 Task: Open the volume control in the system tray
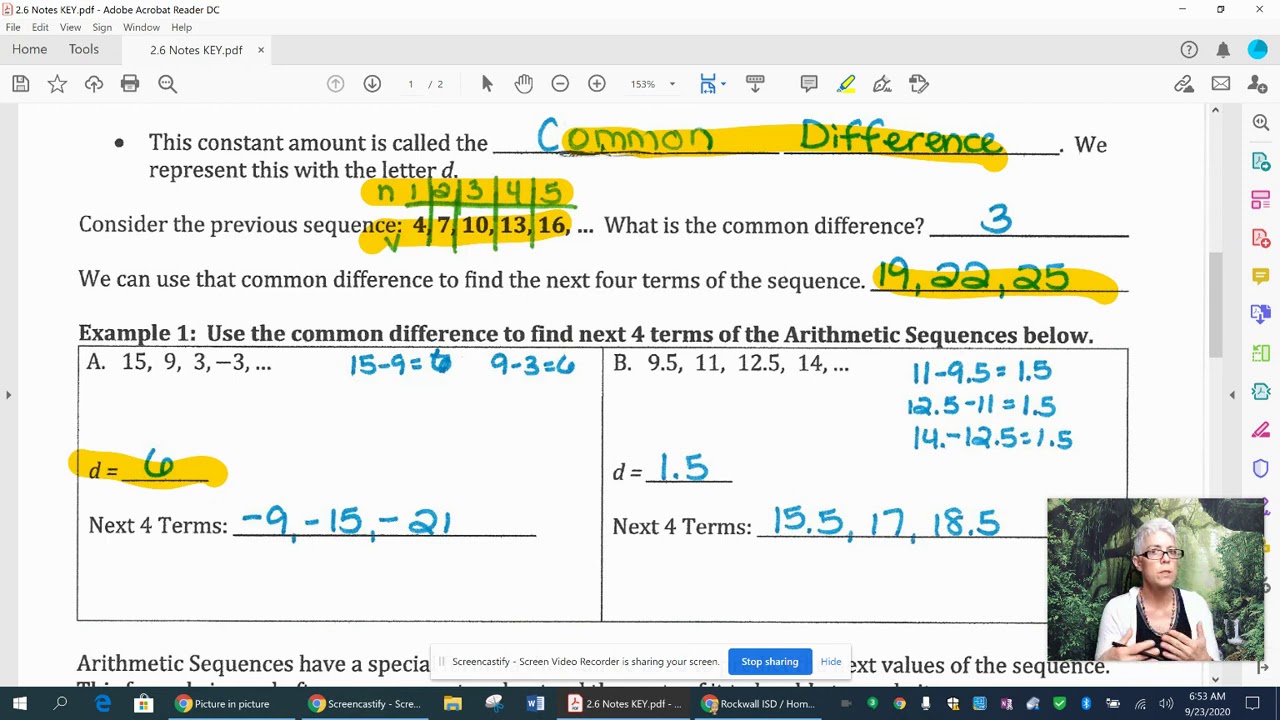coord(1166,704)
